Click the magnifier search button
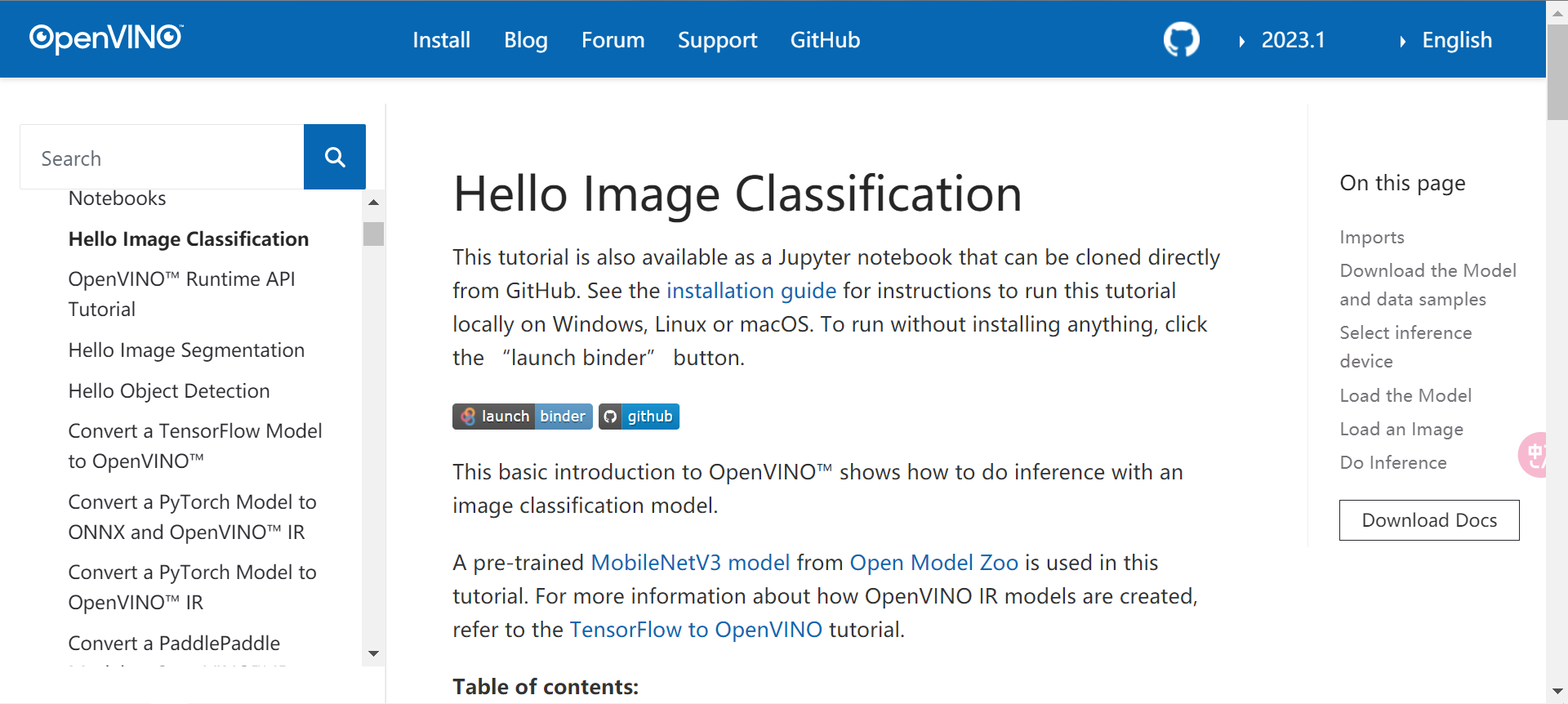 [335, 157]
